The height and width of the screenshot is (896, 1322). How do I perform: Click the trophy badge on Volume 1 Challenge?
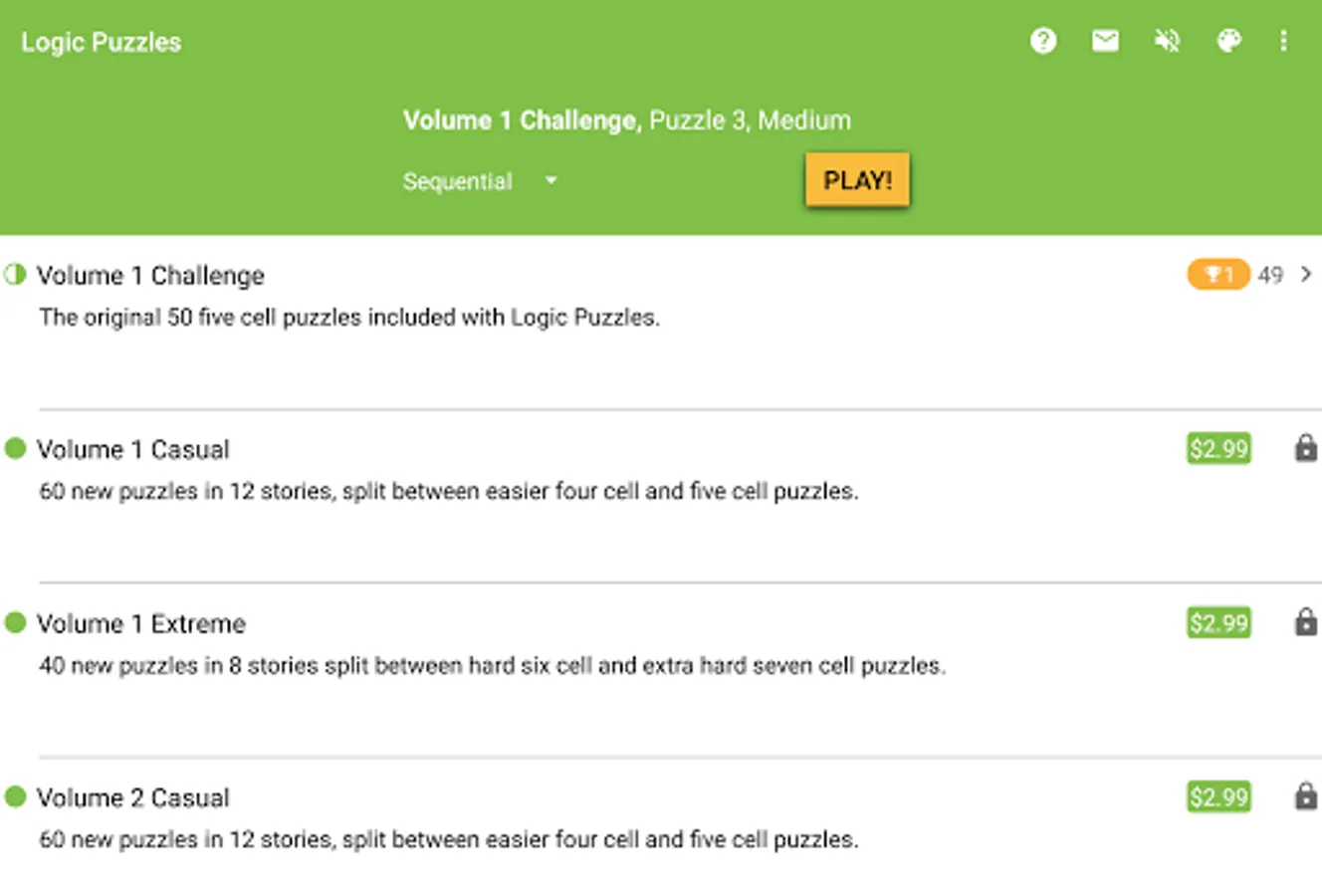[1217, 275]
